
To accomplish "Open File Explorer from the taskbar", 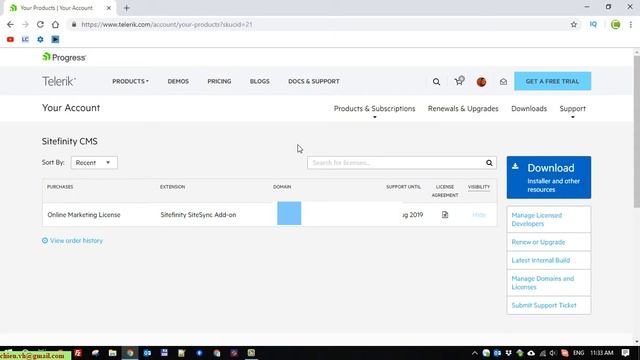I will (x=112, y=353).
